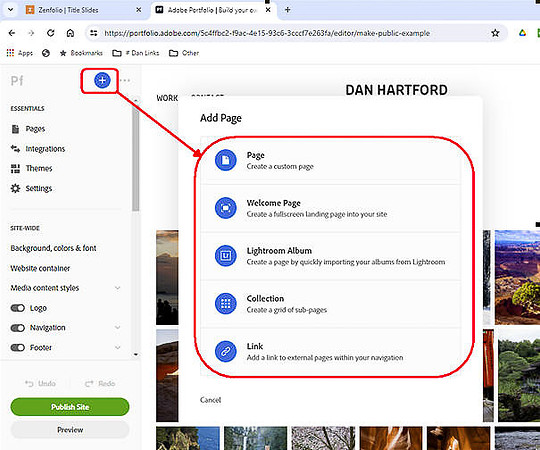Click the Google Drive extension icon
This screenshot has width=540, height=450.
pyautogui.click(x=522, y=33)
